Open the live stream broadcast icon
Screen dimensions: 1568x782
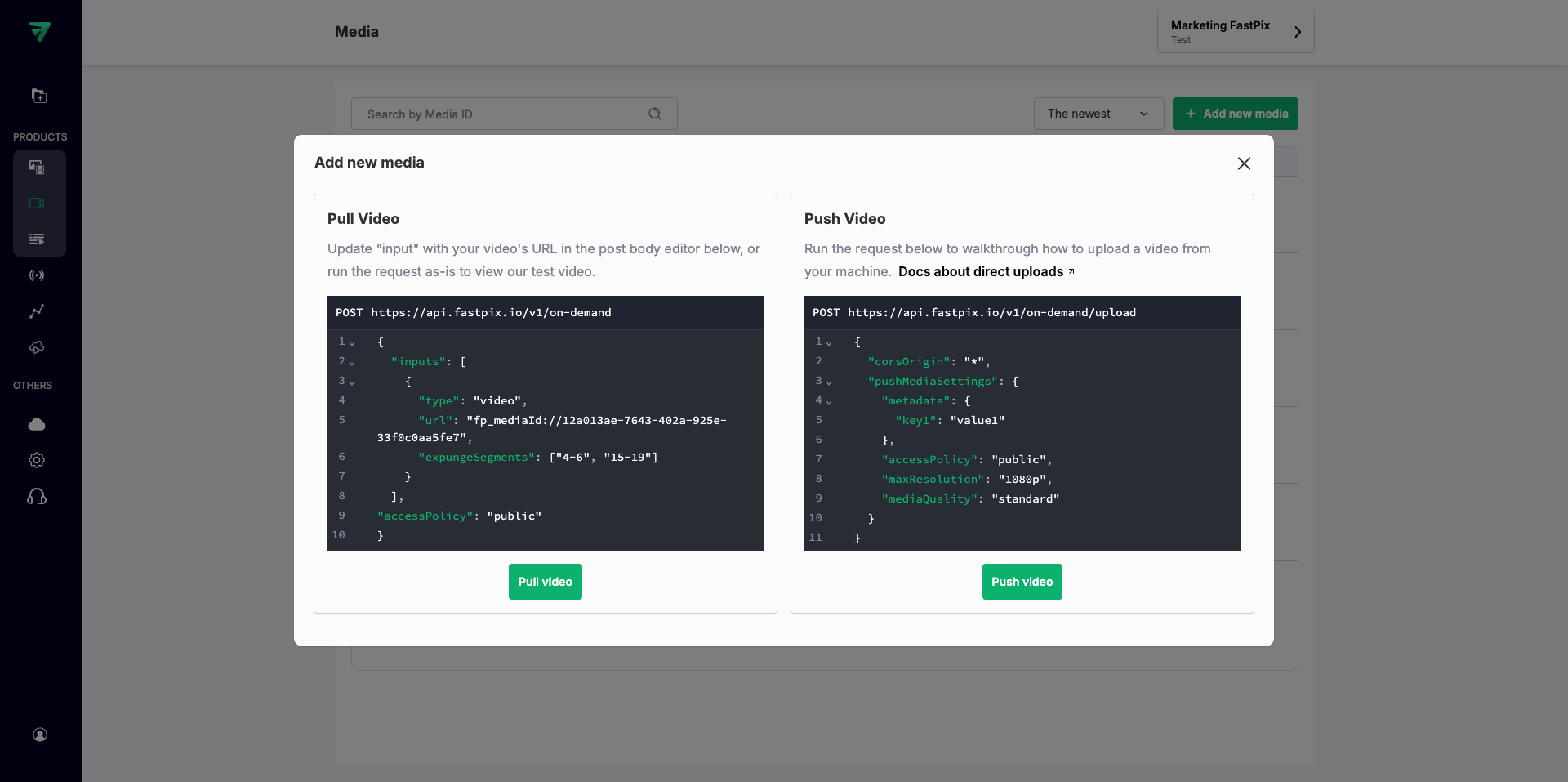click(x=37, y=275)
